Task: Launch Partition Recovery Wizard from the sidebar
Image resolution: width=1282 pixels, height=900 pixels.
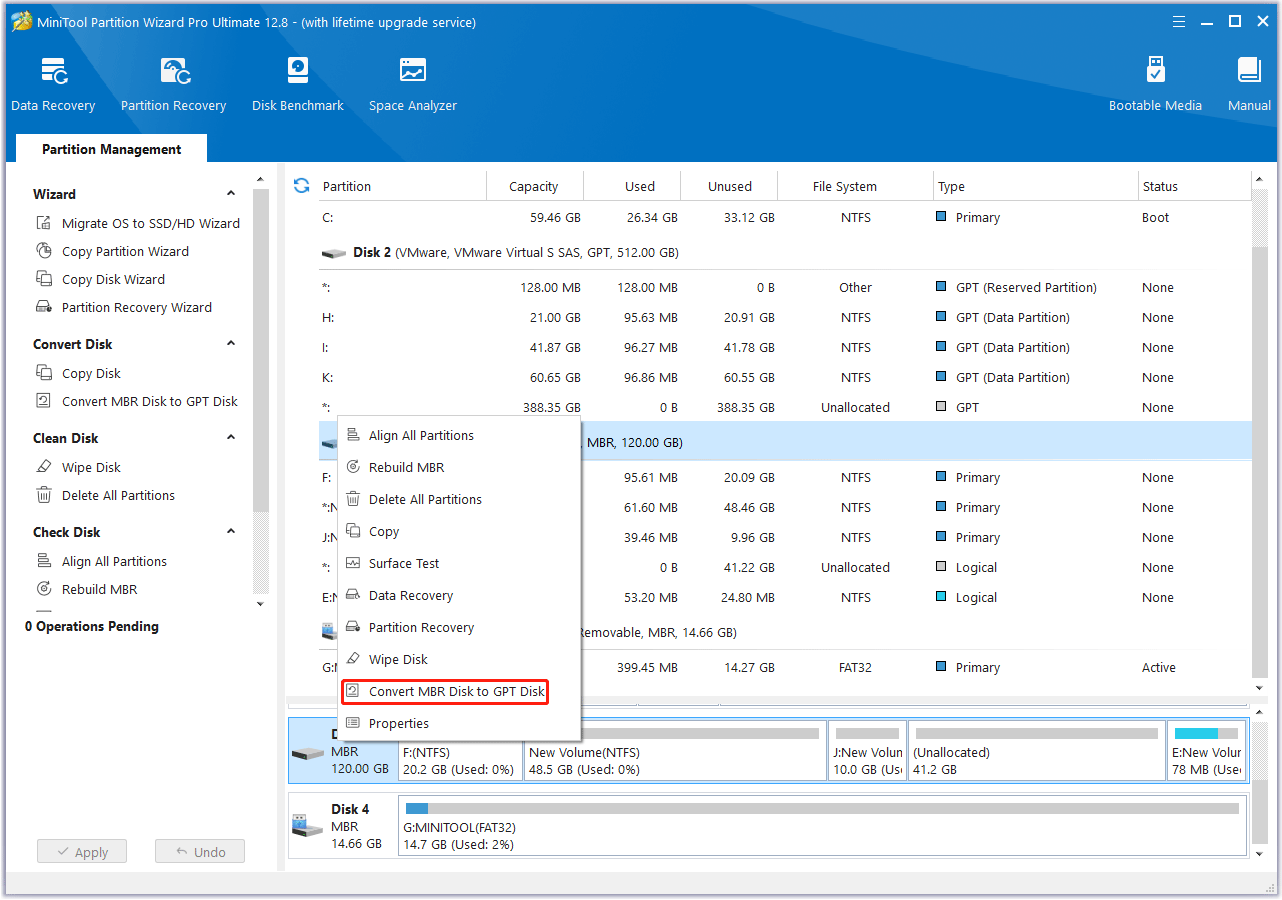Action: coord(124,307)
